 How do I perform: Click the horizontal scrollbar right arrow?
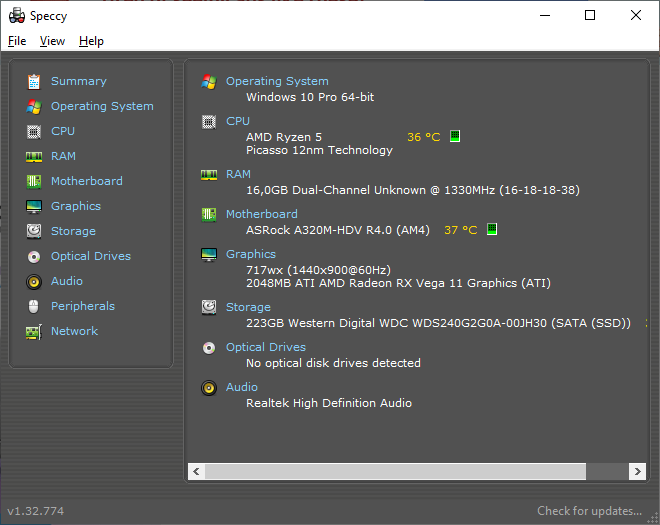click(637, 472)
